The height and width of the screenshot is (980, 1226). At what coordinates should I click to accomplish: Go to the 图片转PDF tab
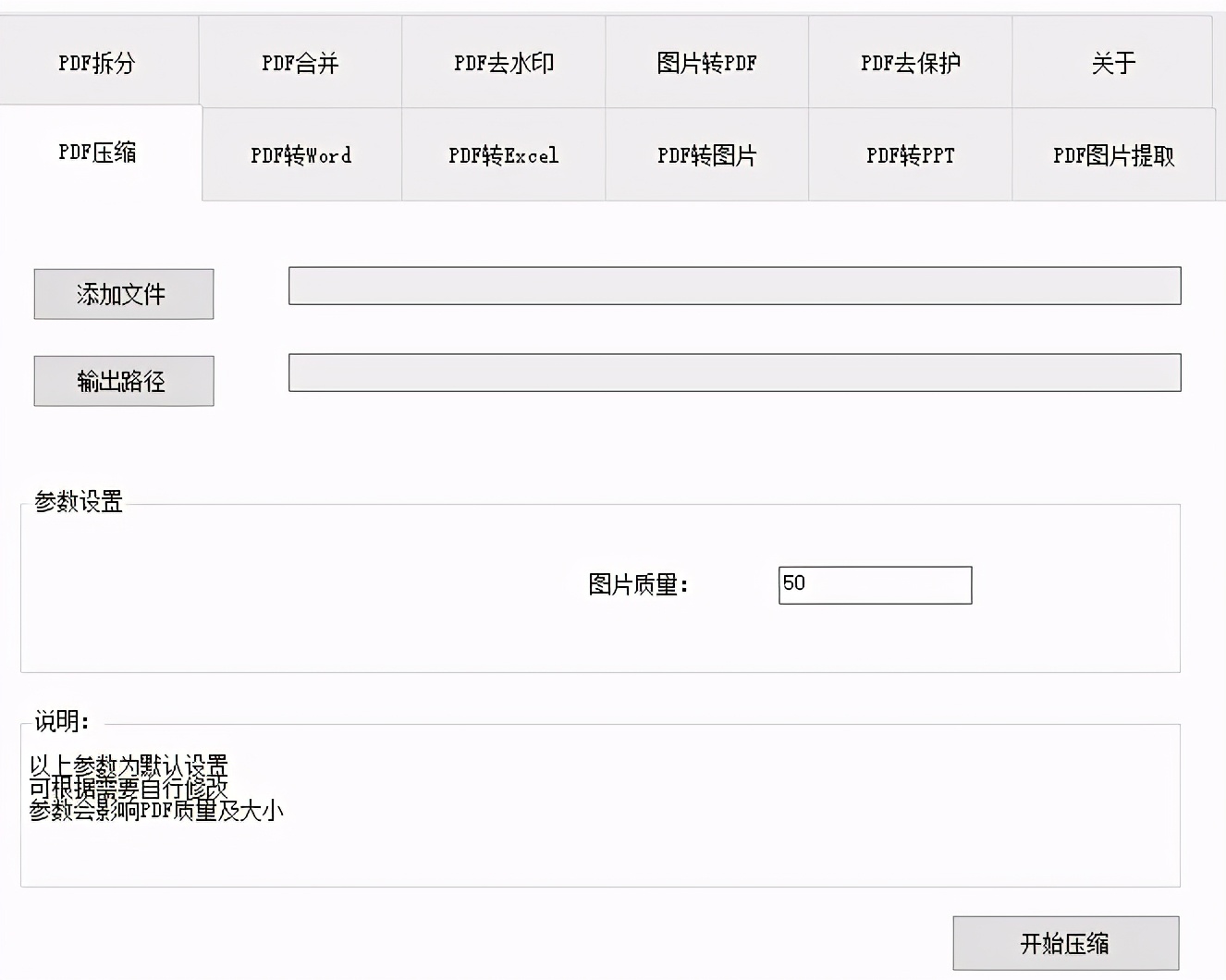tap(707, 63)
